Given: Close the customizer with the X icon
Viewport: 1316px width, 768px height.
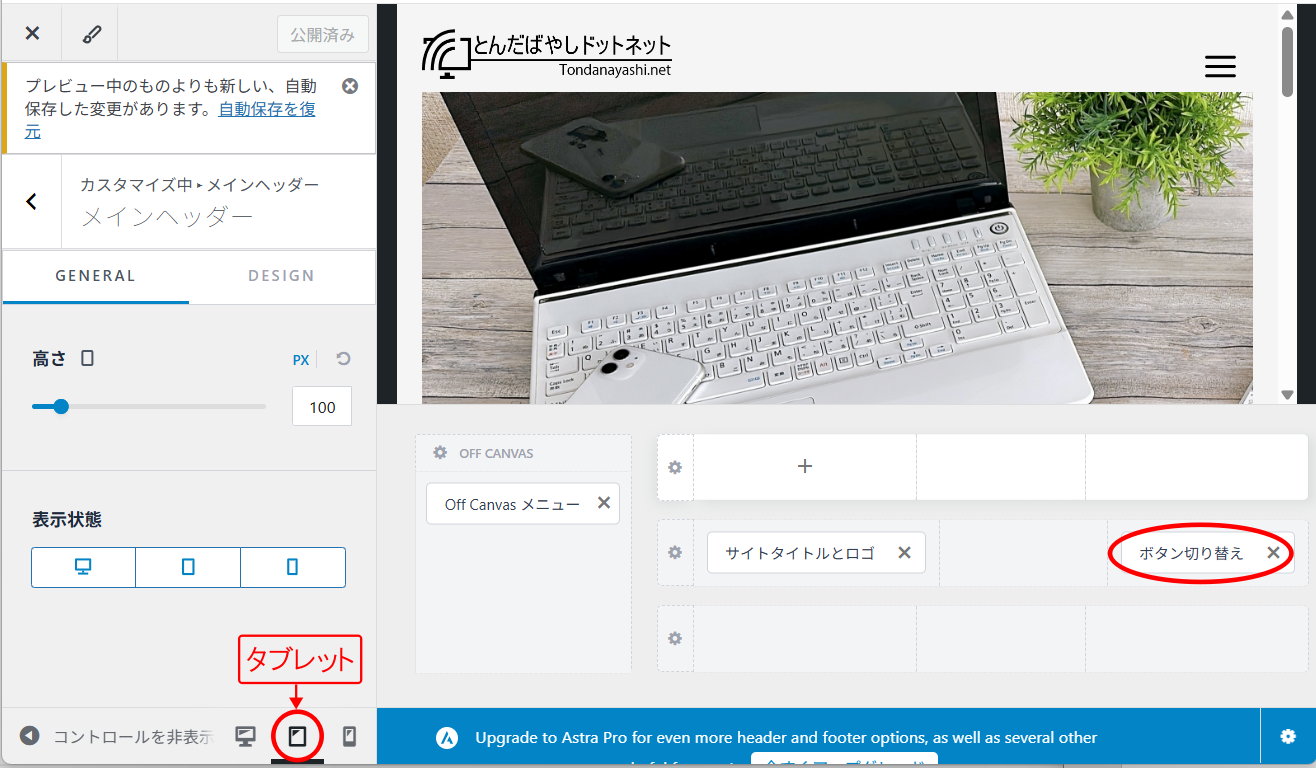Looking at the screenshot, I should 32,33.
